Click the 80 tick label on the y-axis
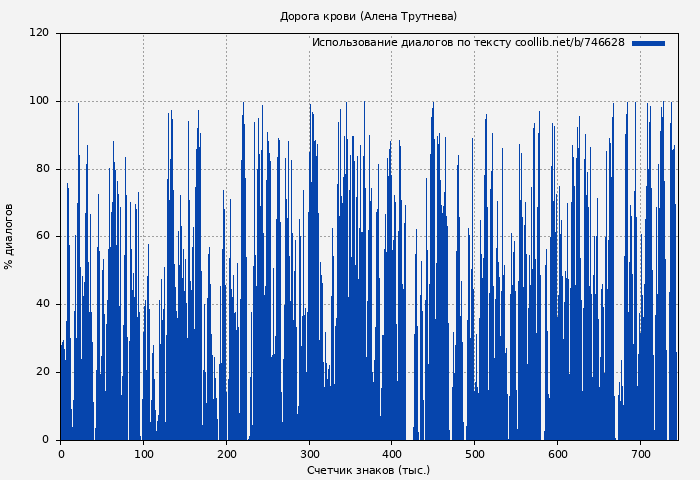Image resolution: width=700 pixels, height=480 pixels. (42, 169)
